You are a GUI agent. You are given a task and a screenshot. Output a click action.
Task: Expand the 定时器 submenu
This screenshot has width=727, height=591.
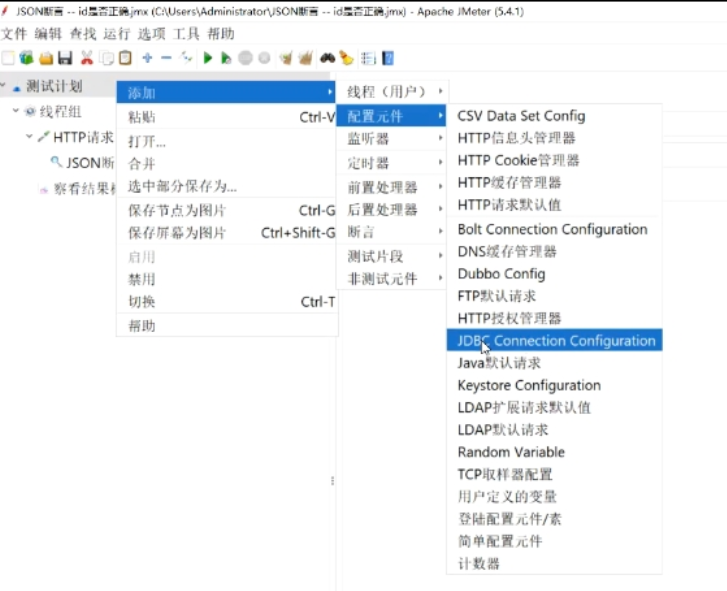click(391, 163)
